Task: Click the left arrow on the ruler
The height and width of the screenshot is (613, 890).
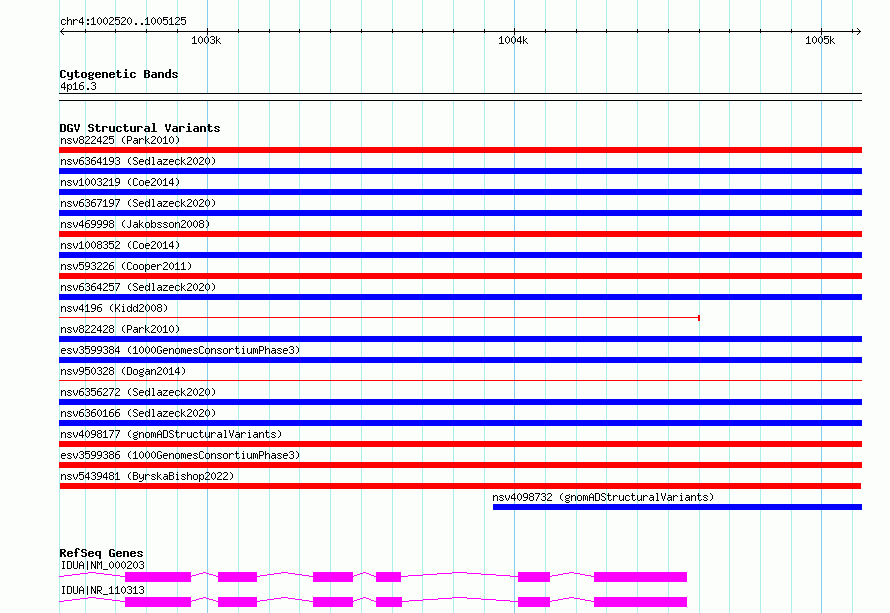Action: [x=62, y=32]
